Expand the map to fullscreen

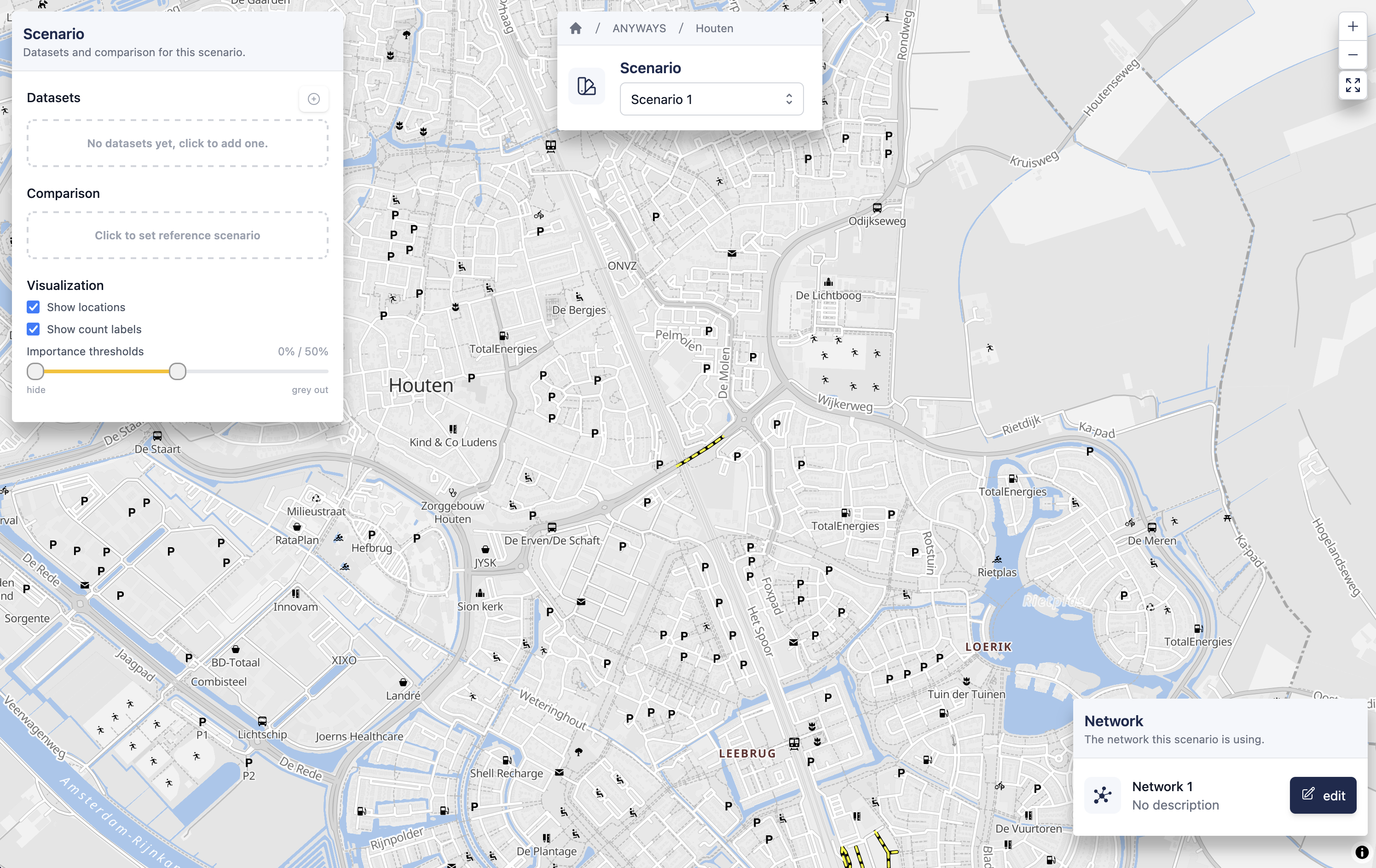click(x=1353, y=86)
